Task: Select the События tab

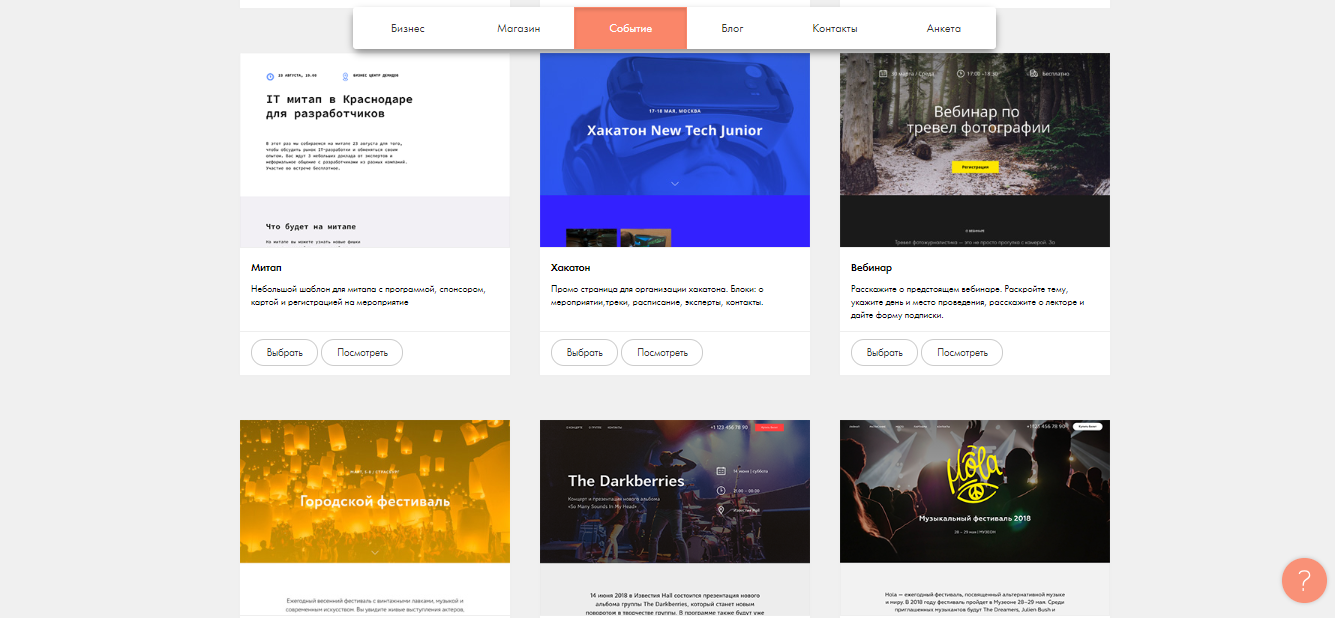Action: click(630, 28)
